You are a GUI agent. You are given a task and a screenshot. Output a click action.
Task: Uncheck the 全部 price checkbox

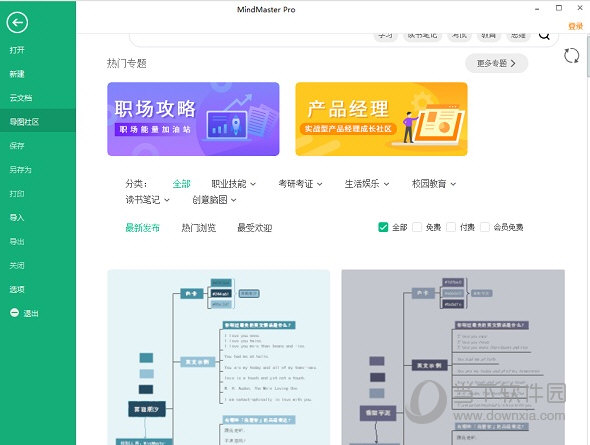tap(383, 227)
